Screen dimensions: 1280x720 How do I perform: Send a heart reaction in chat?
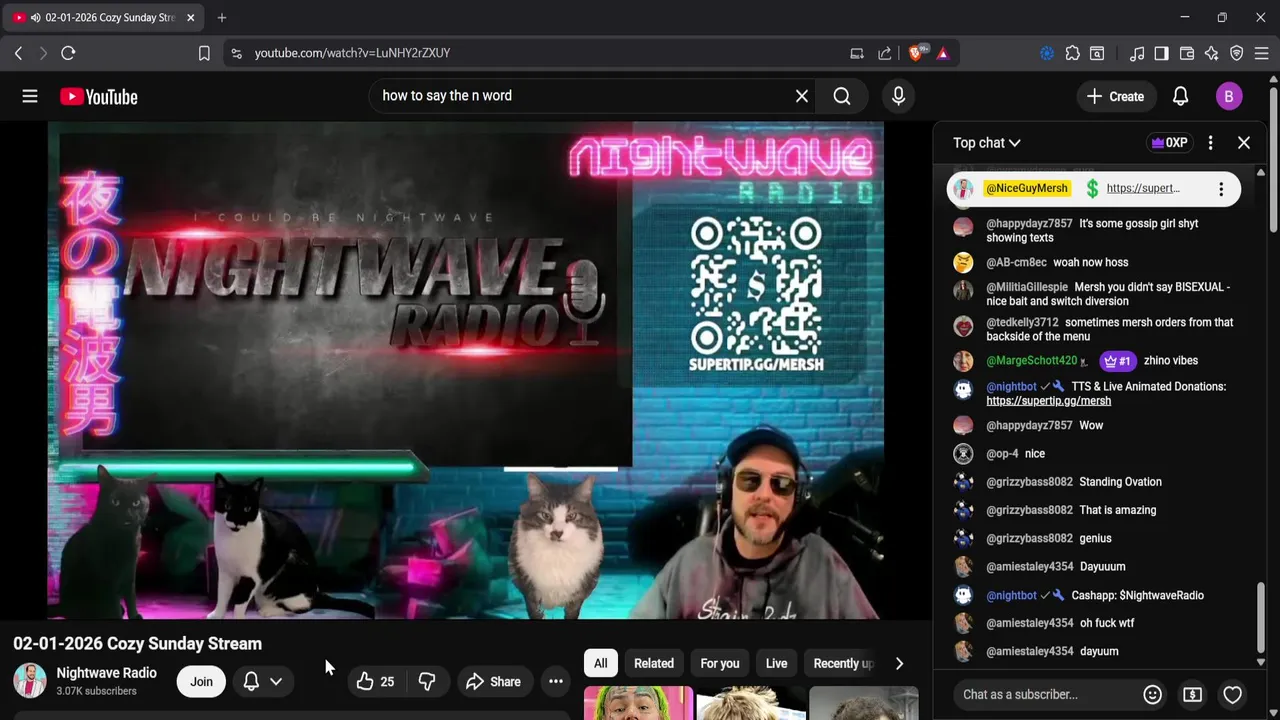tap(1232, 694)
